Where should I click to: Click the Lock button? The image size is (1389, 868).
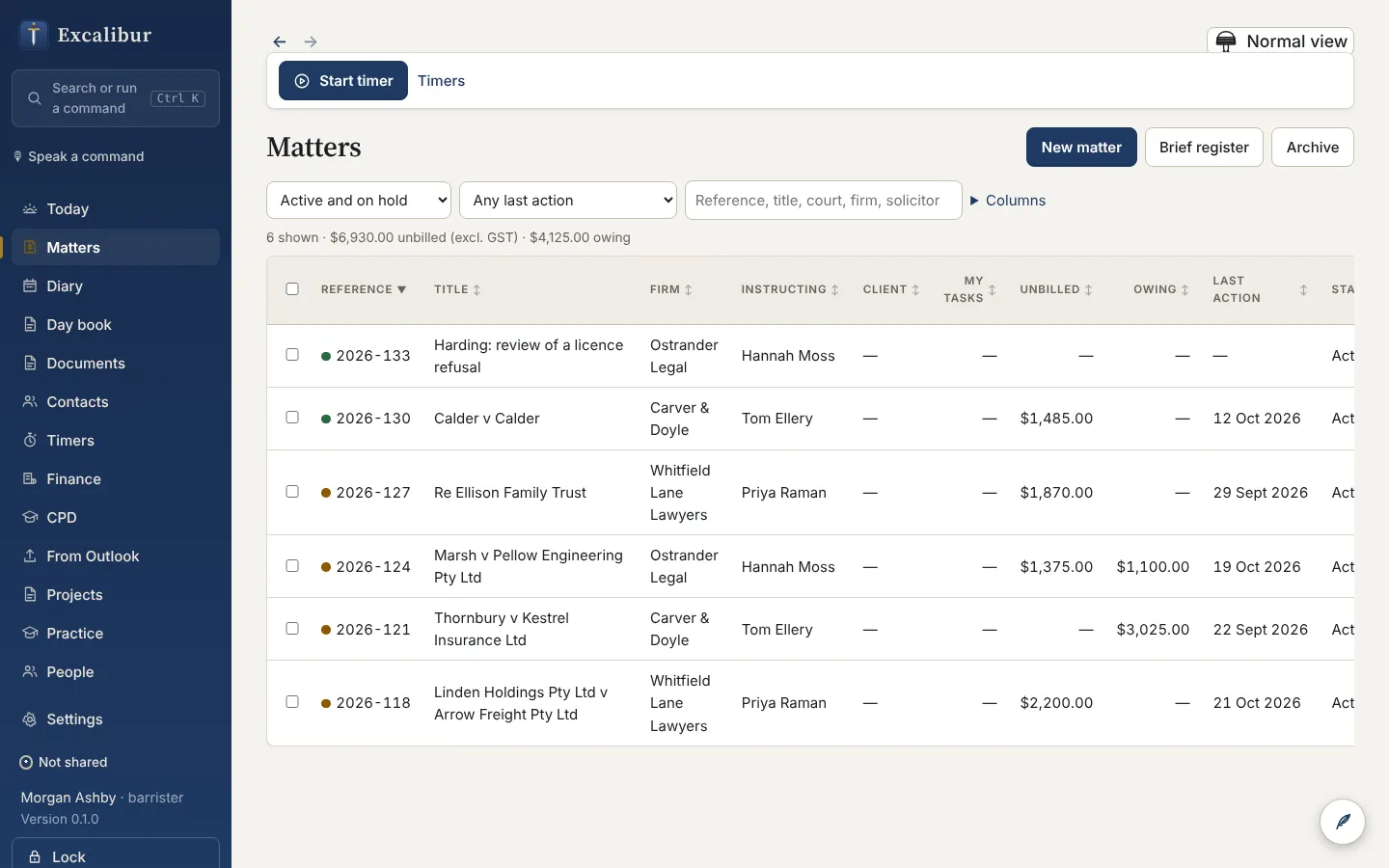tap(116, 854)
